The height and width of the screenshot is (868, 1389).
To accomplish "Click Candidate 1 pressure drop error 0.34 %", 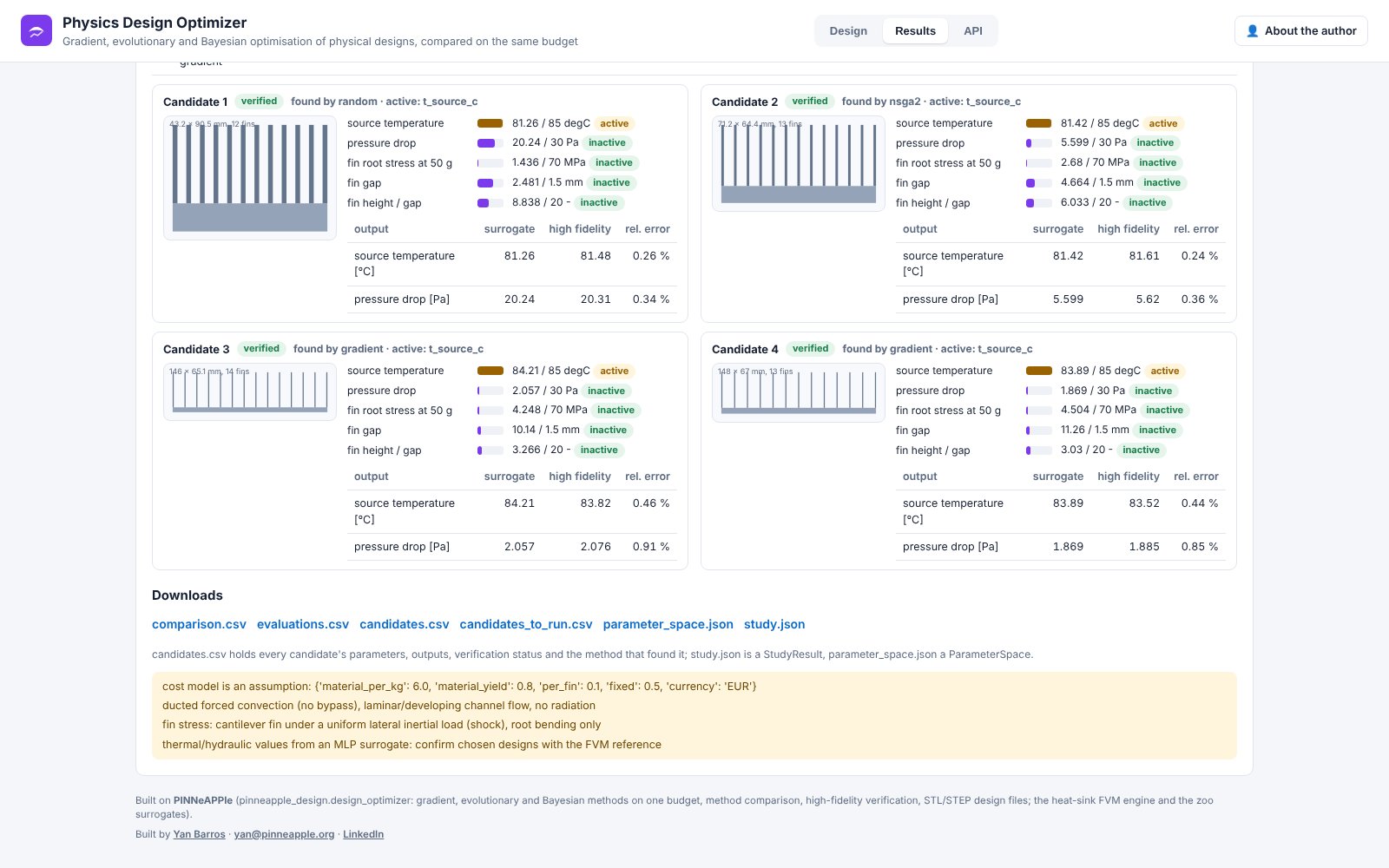I will (651, 299).
